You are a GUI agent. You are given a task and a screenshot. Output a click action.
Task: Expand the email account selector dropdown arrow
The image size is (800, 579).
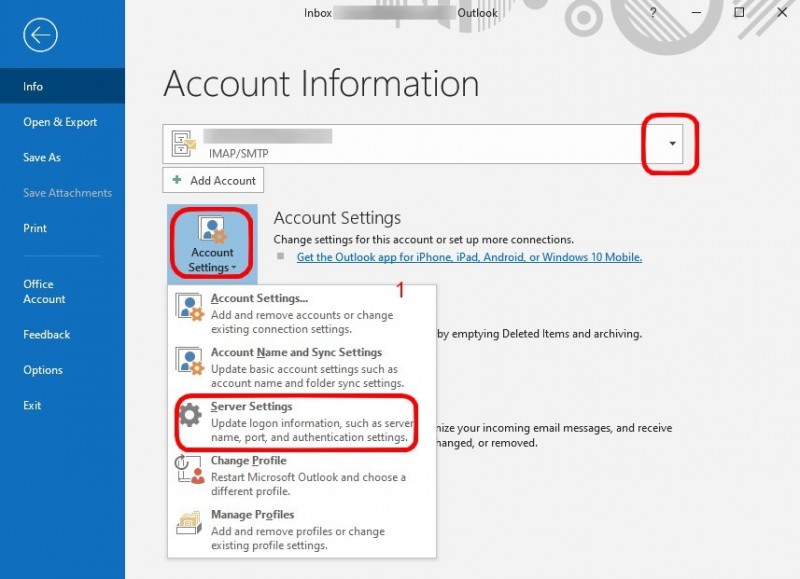click(672, 144)
